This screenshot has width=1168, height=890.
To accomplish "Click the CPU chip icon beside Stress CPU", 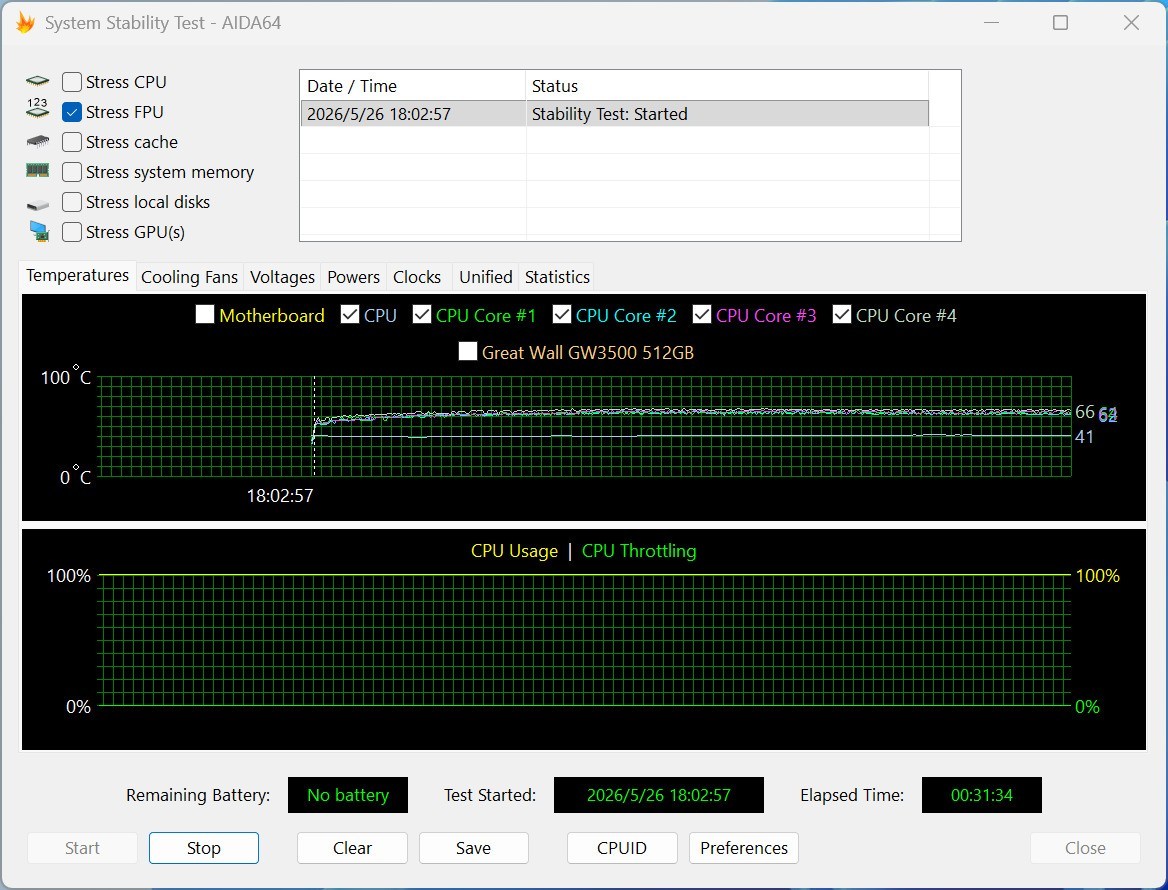I will point(37,81).
